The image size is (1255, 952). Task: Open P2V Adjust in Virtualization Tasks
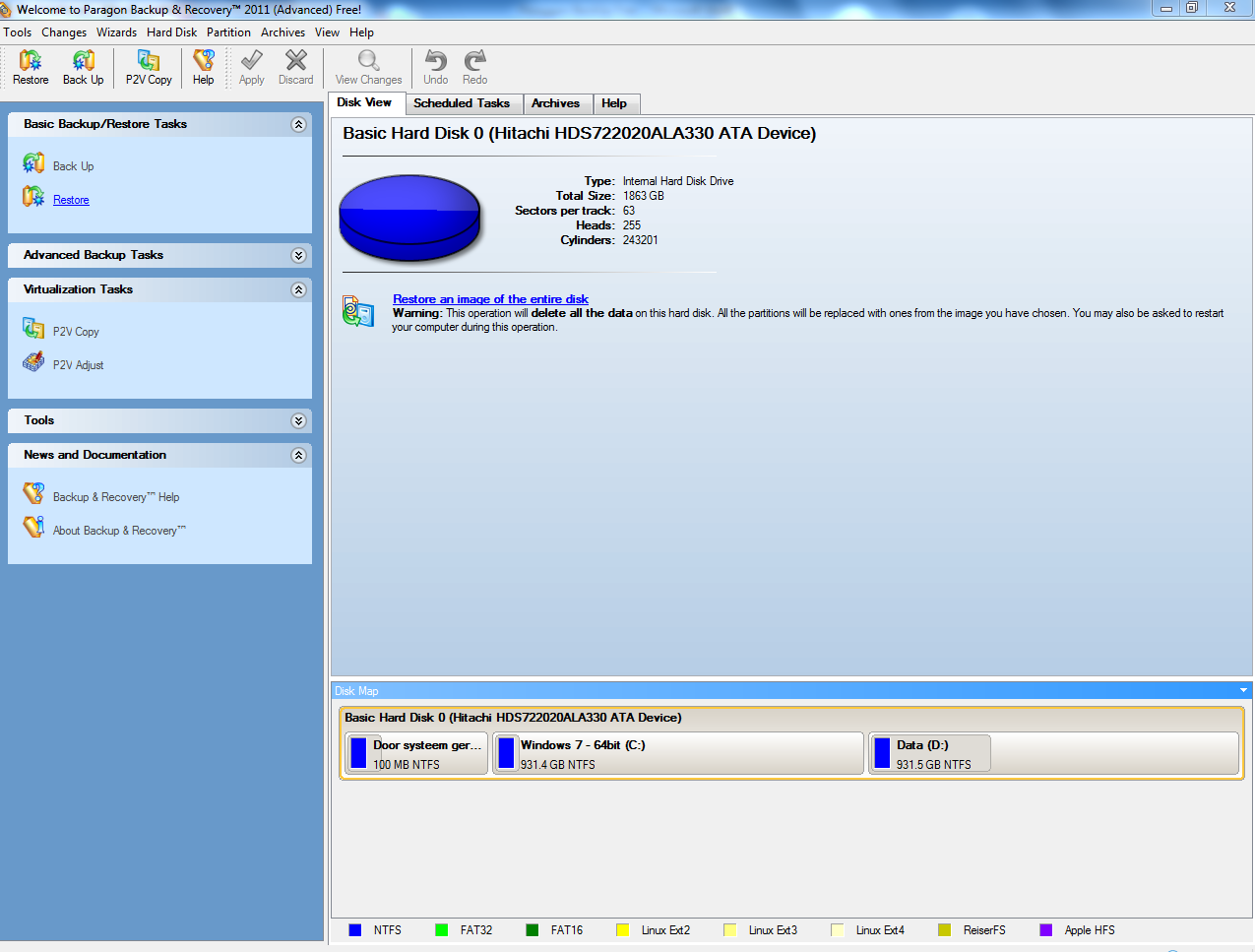click(78, 365)
